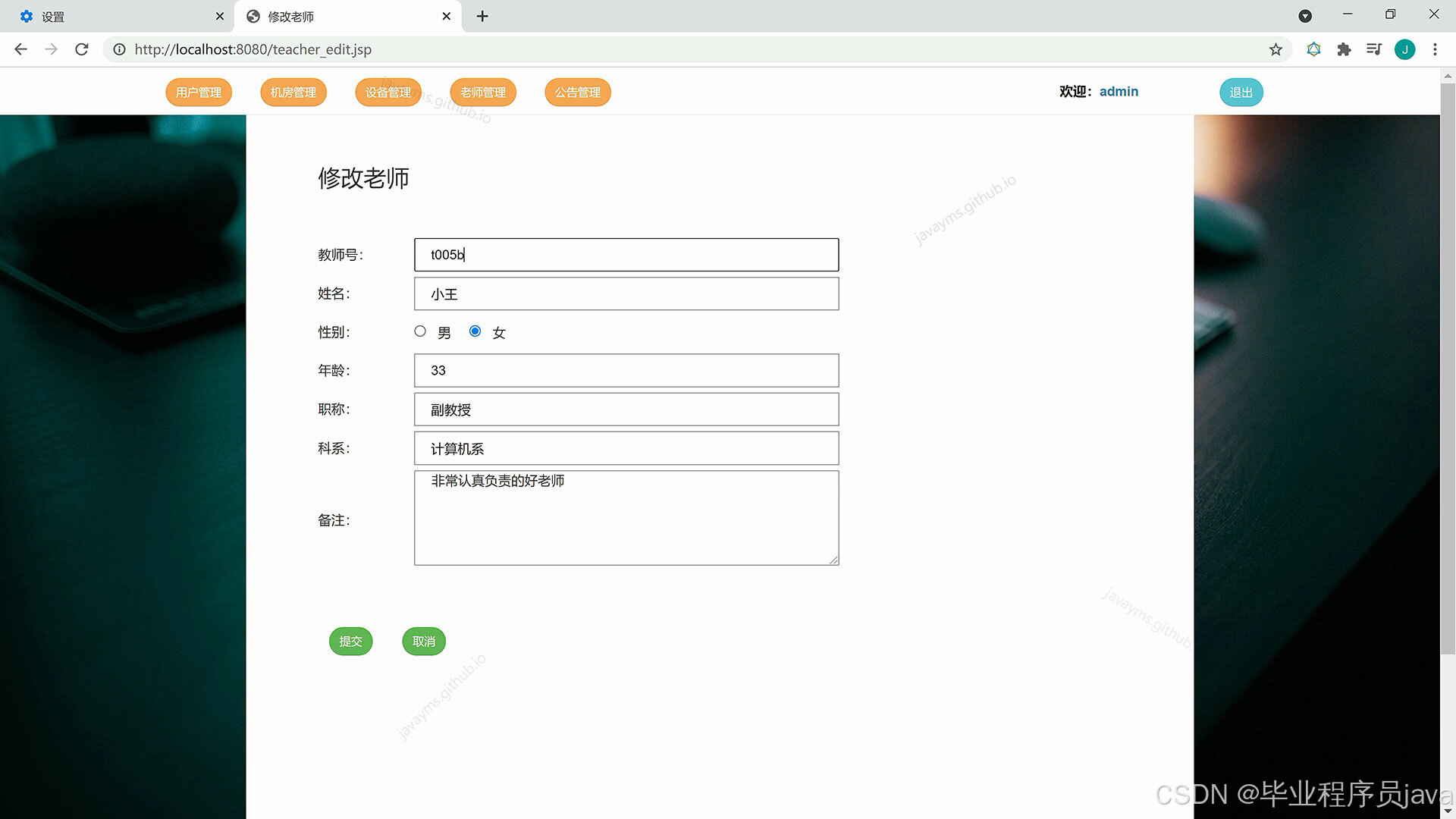This screenshot has width=1456, height=819.
Task: Click the 教师号 label
Action: 340,256
